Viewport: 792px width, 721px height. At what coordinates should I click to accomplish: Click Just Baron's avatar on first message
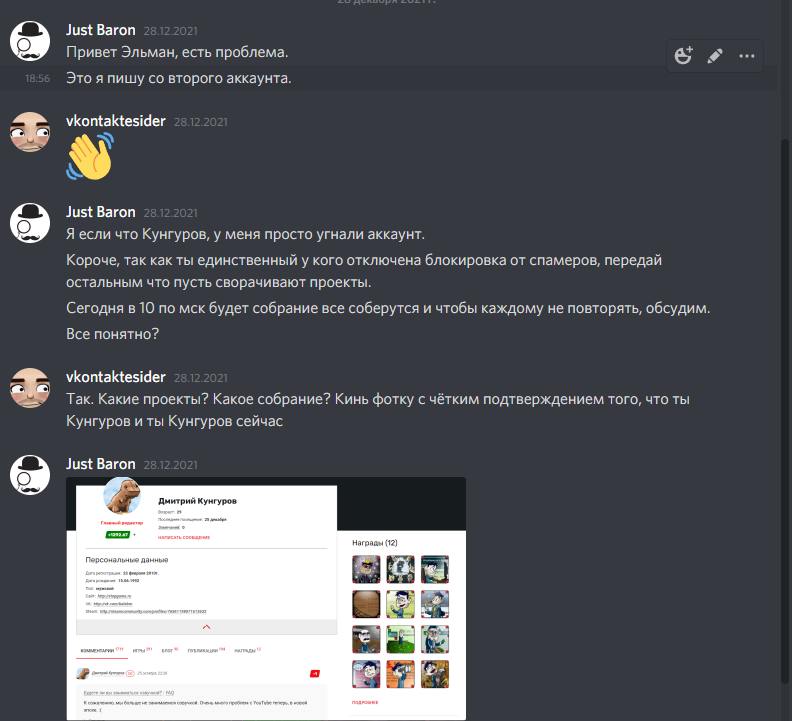point(30,41)
